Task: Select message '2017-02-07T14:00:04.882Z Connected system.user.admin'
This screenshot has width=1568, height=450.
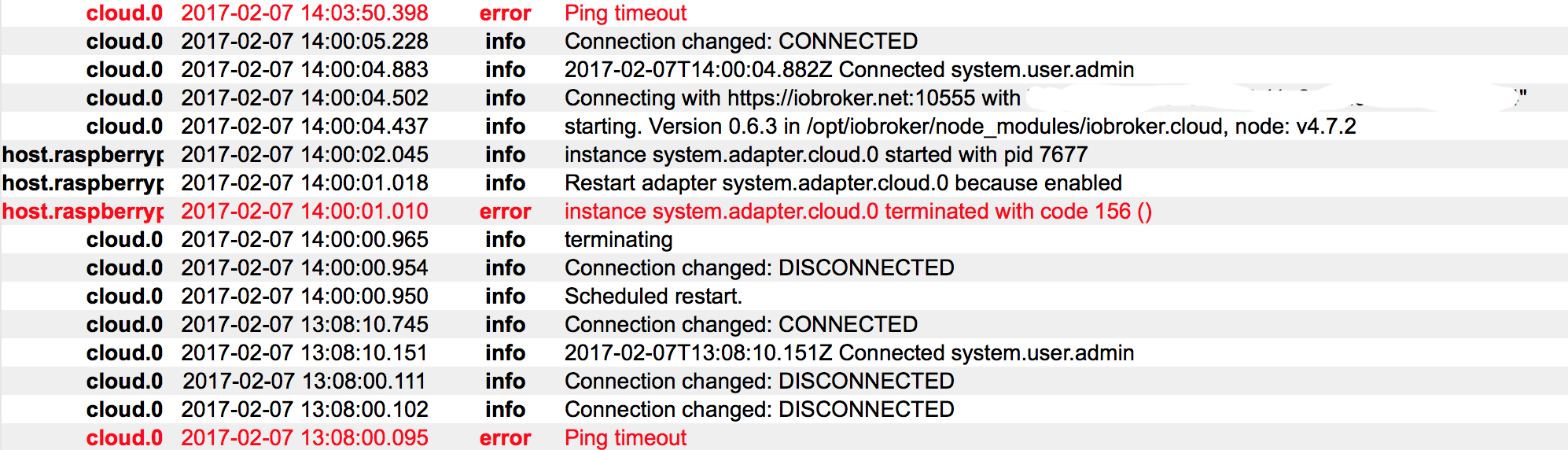Action: point(848,70)
